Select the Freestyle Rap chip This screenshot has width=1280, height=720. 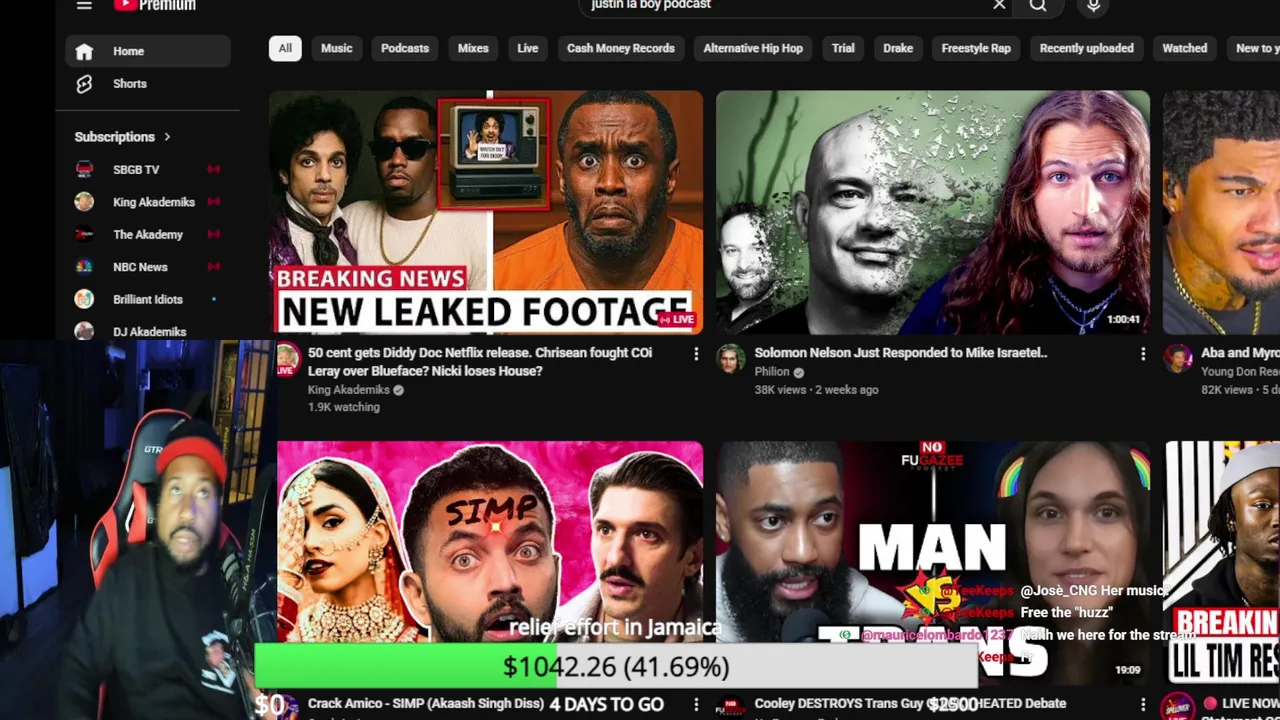(976, 48)
